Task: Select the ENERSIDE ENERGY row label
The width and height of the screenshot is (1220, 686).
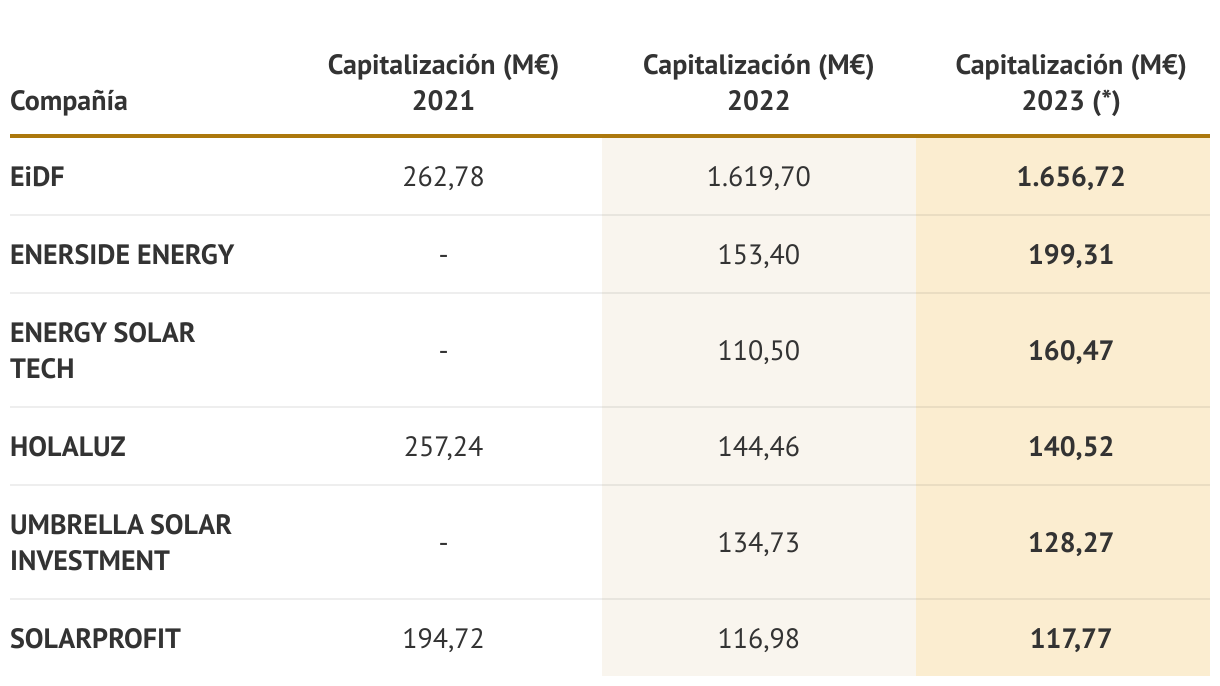Action: [x=121, y=255]
